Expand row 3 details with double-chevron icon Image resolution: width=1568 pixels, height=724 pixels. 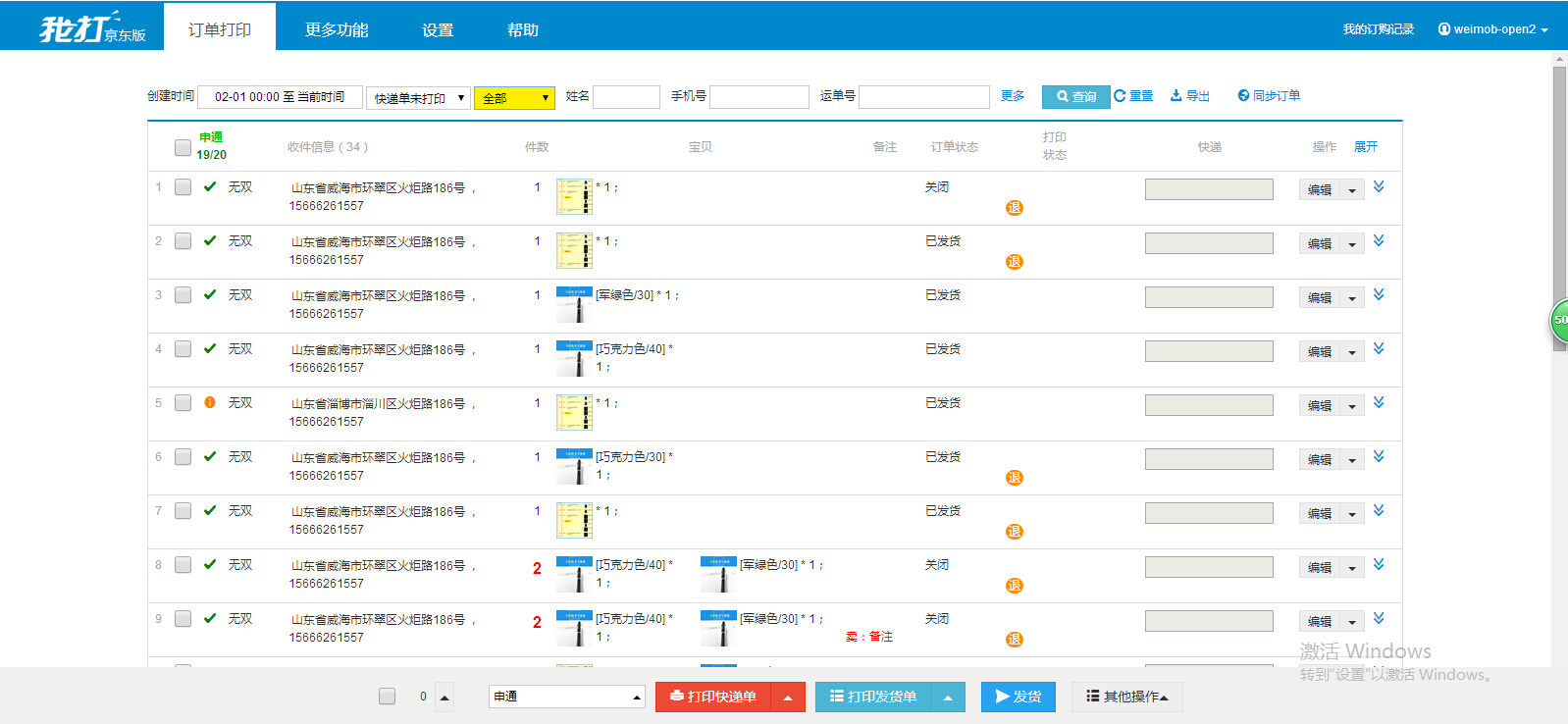(x=1379, y=294)
